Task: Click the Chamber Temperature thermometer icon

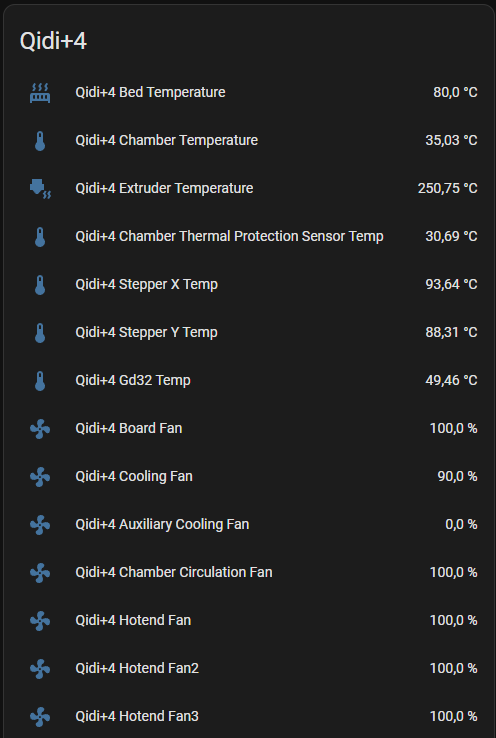Action: click(40, 141)
